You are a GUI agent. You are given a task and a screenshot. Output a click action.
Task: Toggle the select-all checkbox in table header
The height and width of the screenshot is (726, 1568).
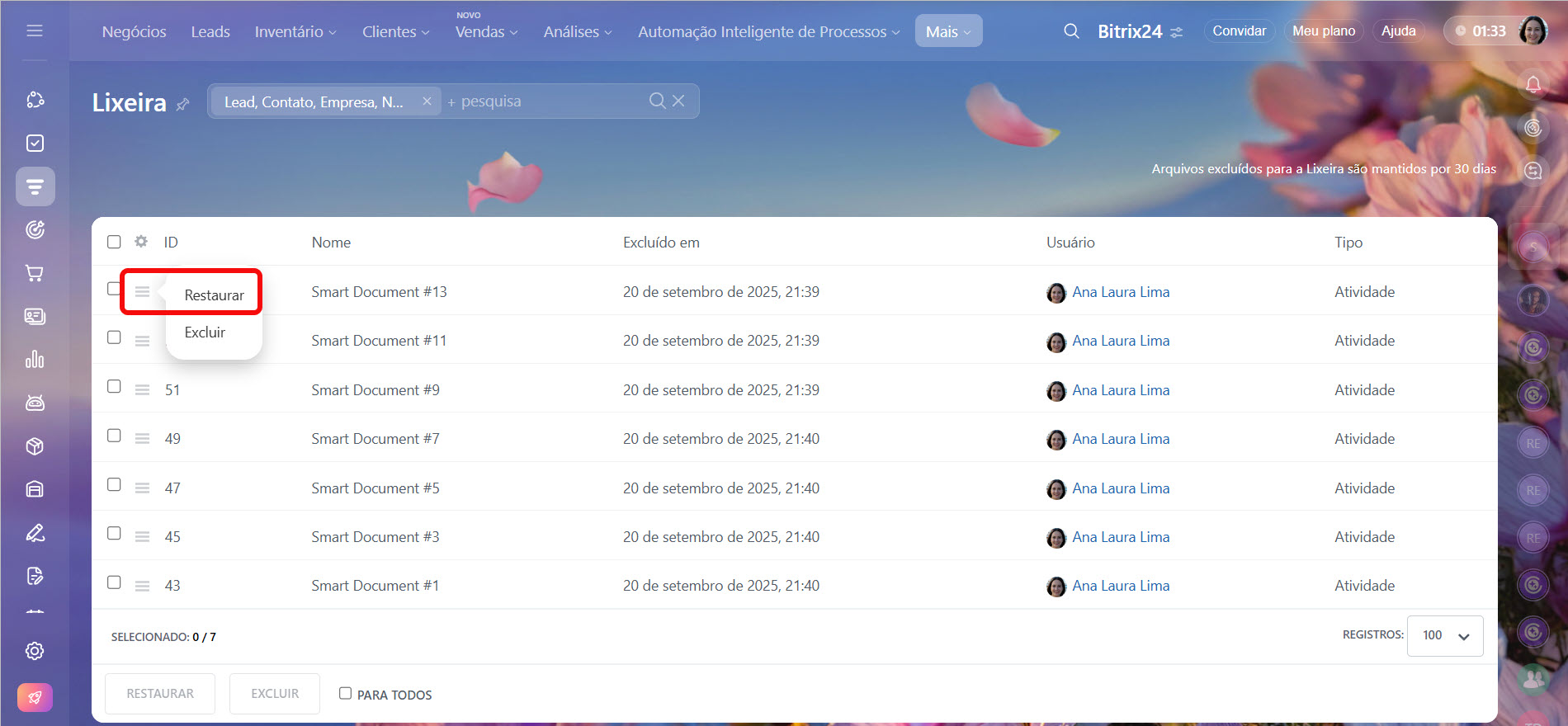pos(114,242)
